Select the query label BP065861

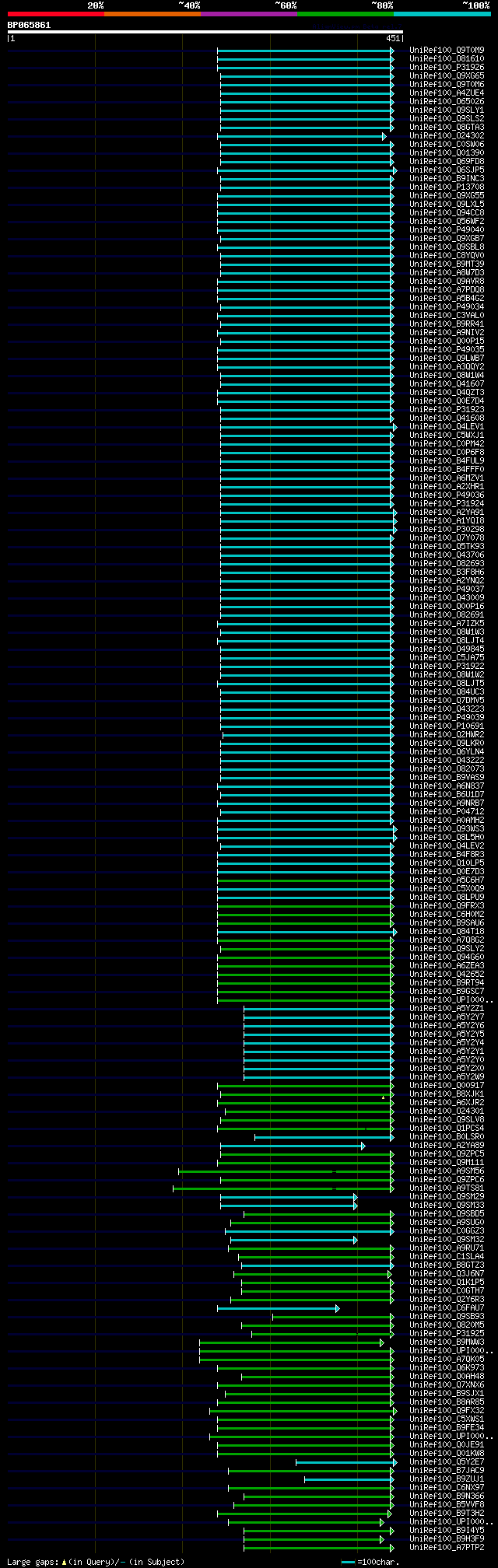(29, 25)
